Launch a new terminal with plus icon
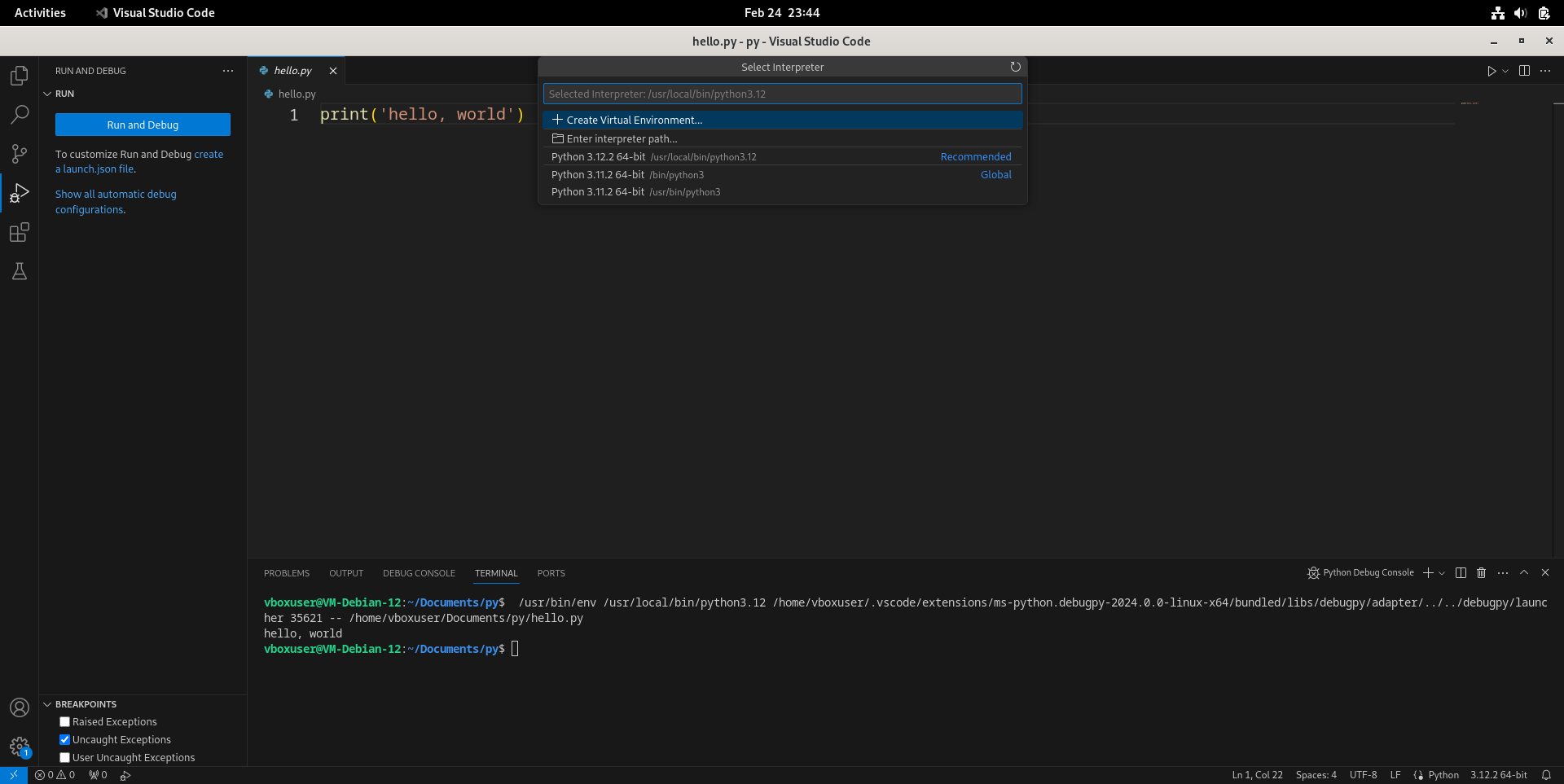Image resolution: width=1564 pixels, height=784 pixels. point(1428,573)
